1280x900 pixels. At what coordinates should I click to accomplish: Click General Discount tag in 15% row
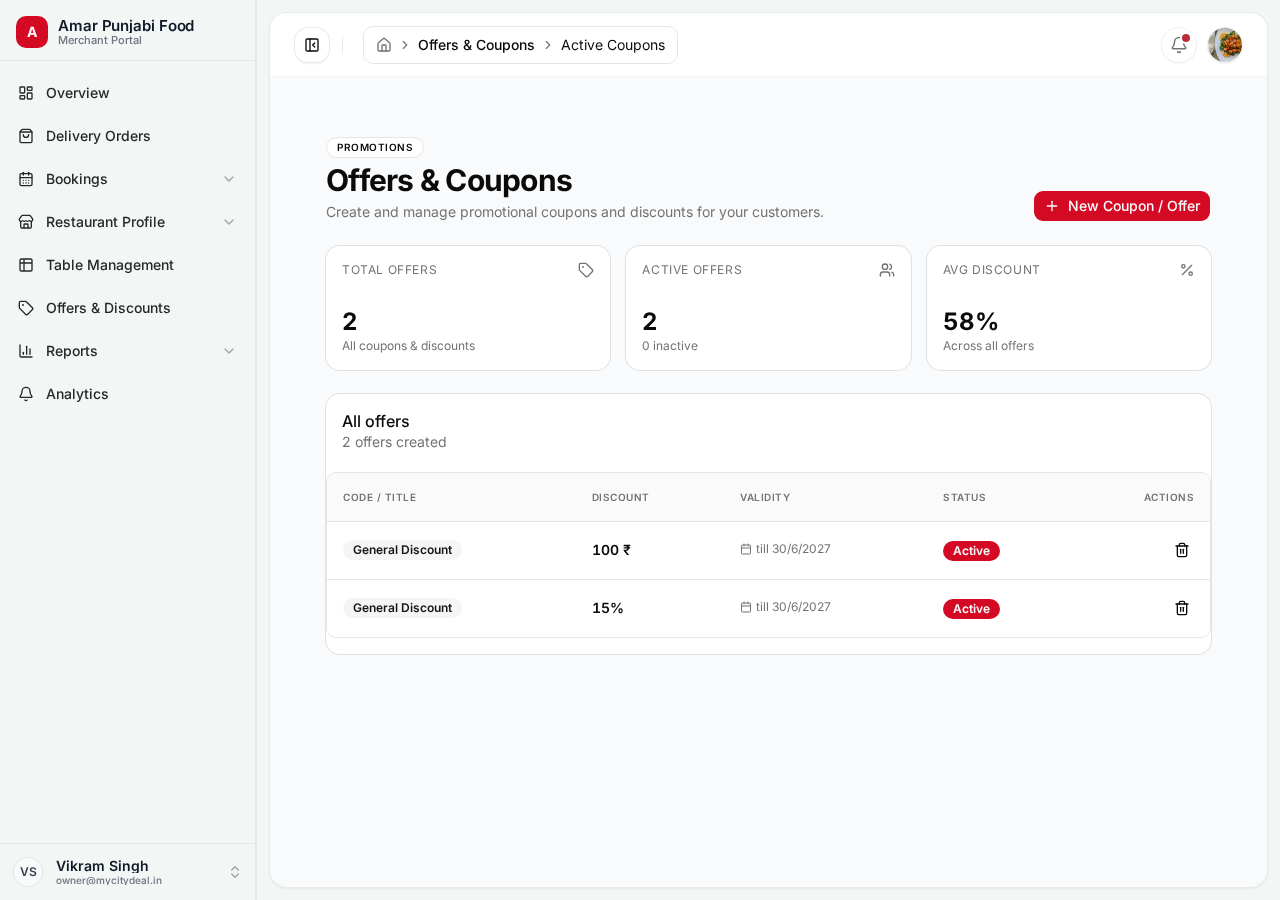402,608
